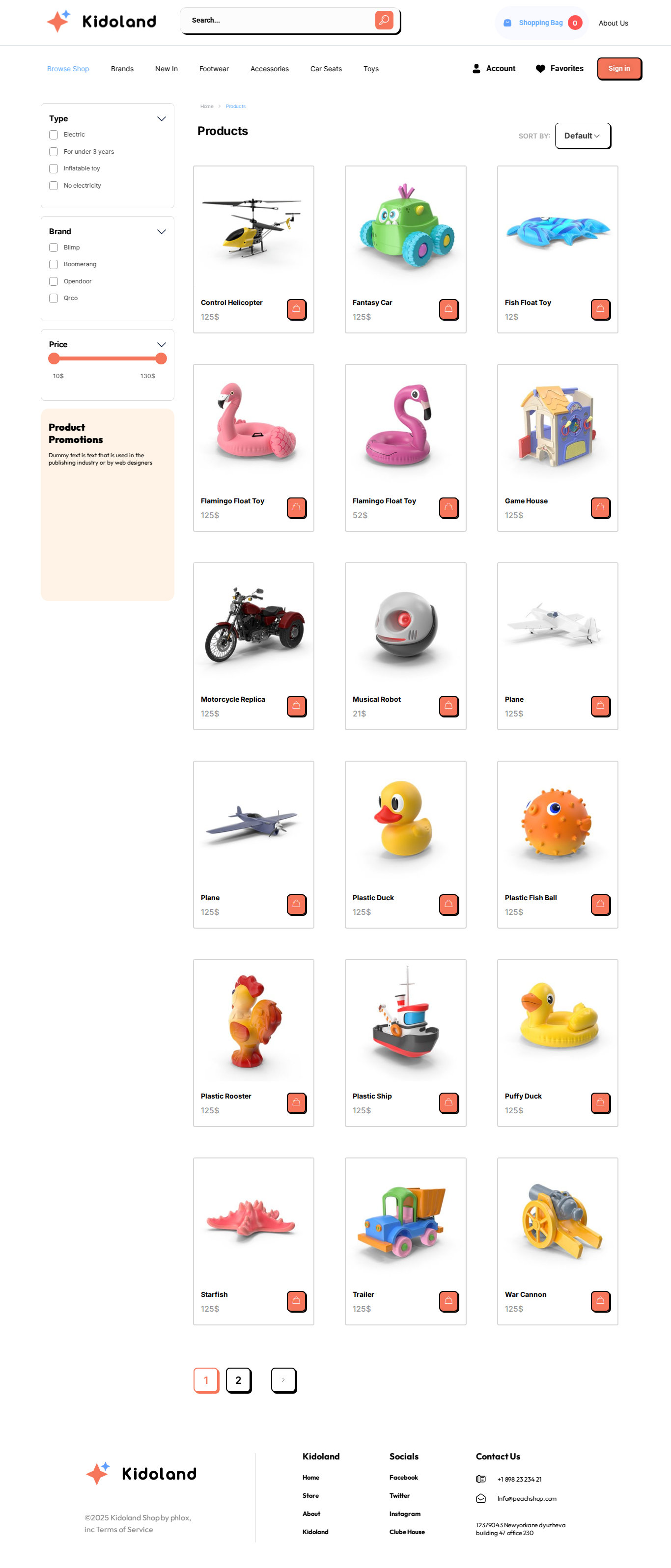The image size is (671, 1568).
Task: Collapse the Brand filter chevron
Action: coord(161,232)
